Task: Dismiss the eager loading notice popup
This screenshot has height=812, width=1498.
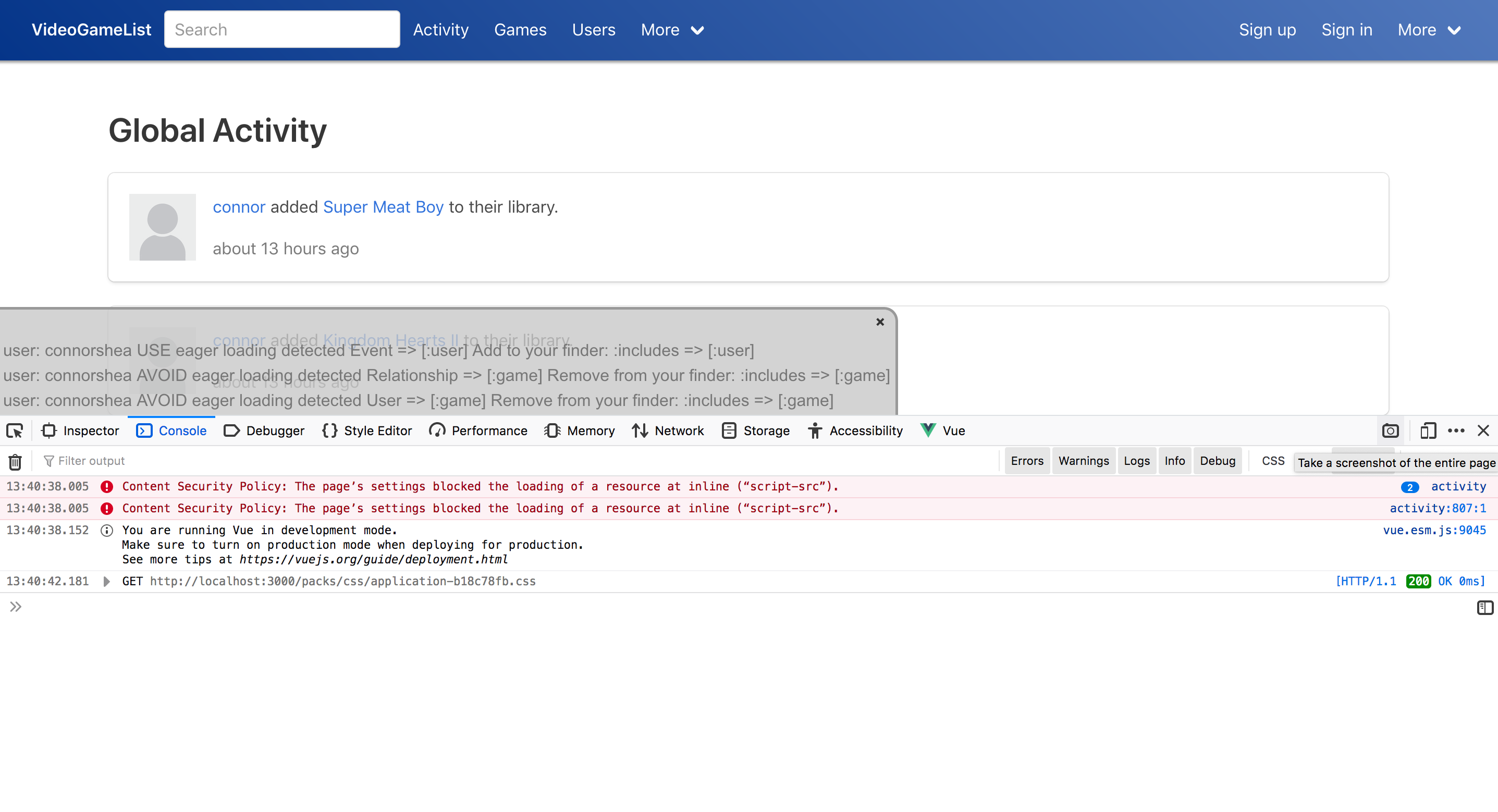Action: pos(880,322)
